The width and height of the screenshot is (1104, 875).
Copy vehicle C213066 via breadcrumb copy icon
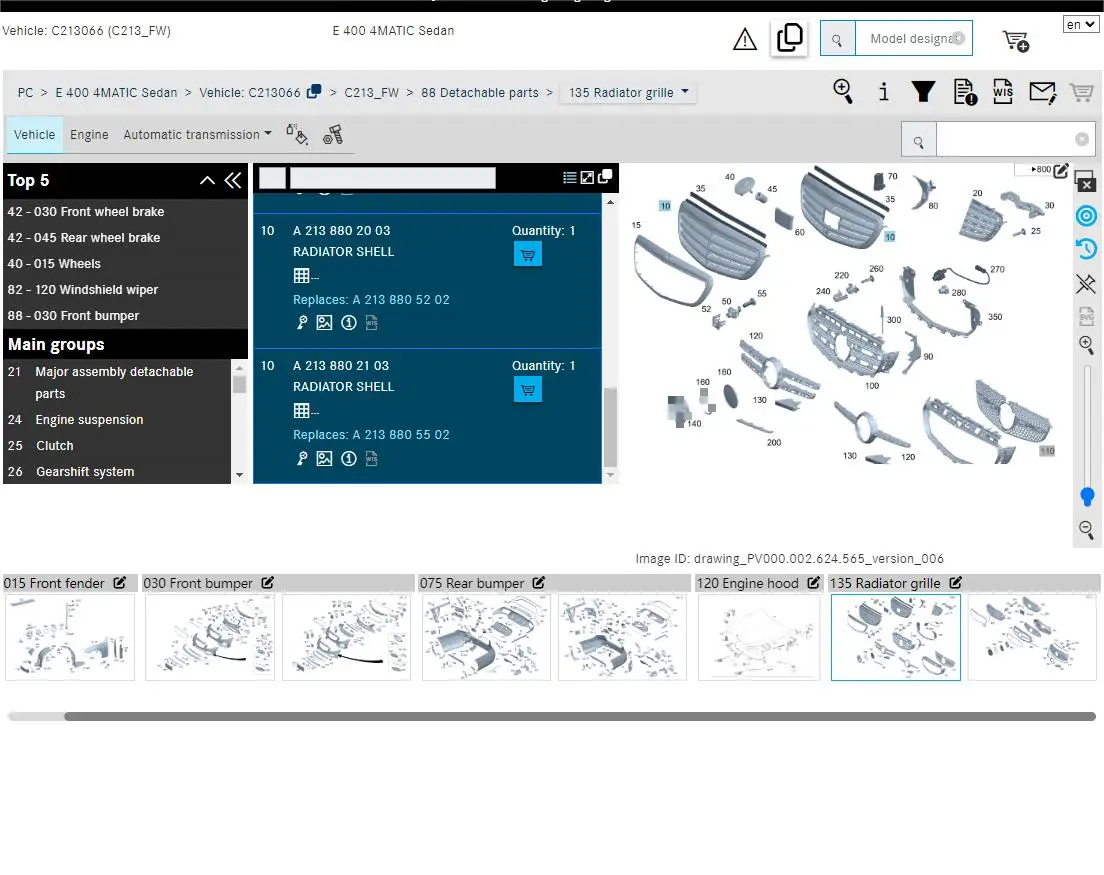tap(314, 92)
